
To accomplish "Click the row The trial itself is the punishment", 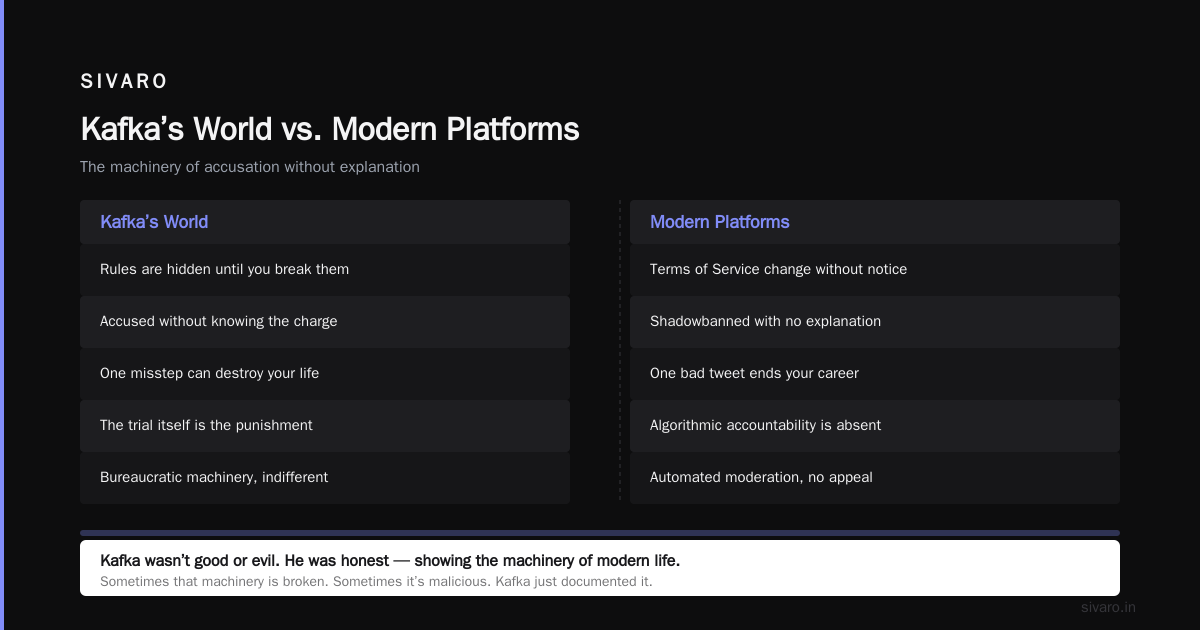I will tap(325, 426).
